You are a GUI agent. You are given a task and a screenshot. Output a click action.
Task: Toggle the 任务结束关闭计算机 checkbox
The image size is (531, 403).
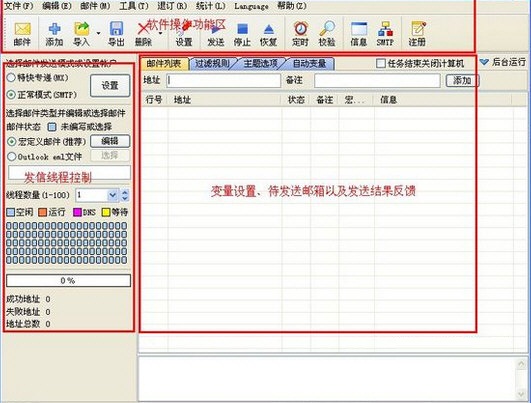click(381, 63)
